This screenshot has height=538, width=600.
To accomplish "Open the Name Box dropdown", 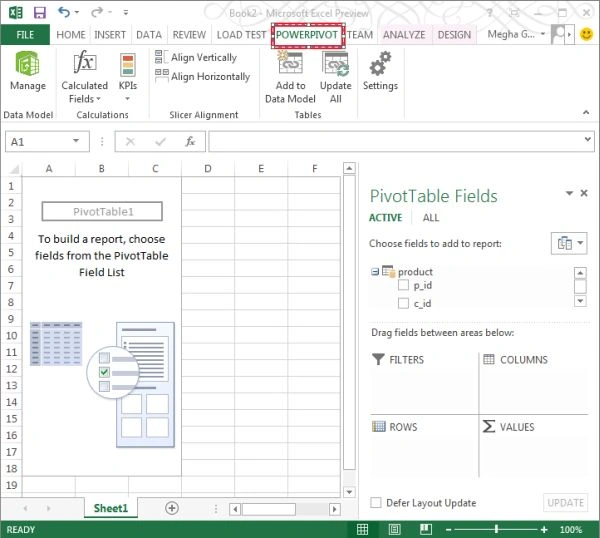I will point(76,141).
